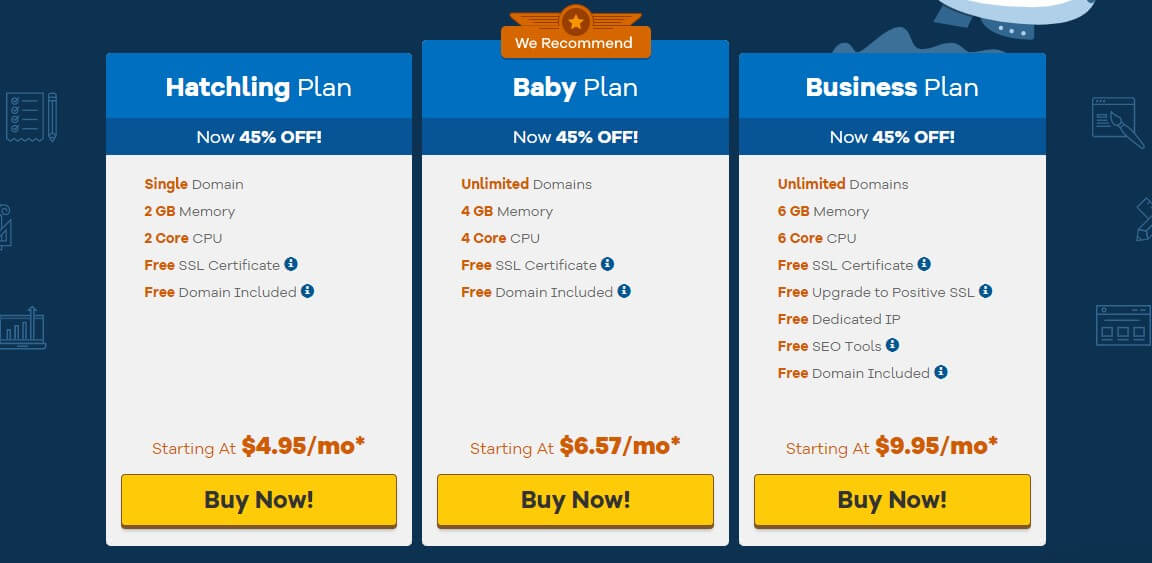1152x563 pixels.
Task: Click the checklist and pencil background icon
Action: click(x=31, y=117)
